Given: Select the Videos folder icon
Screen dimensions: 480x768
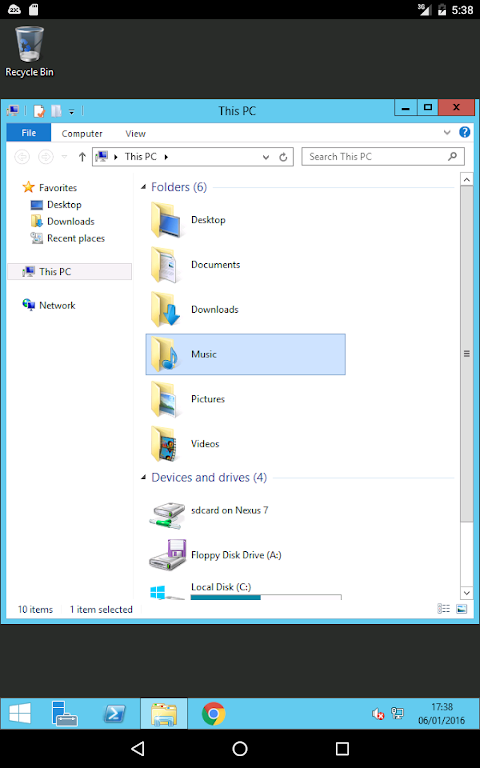Looking at the screenshot, I should point(165,444).
